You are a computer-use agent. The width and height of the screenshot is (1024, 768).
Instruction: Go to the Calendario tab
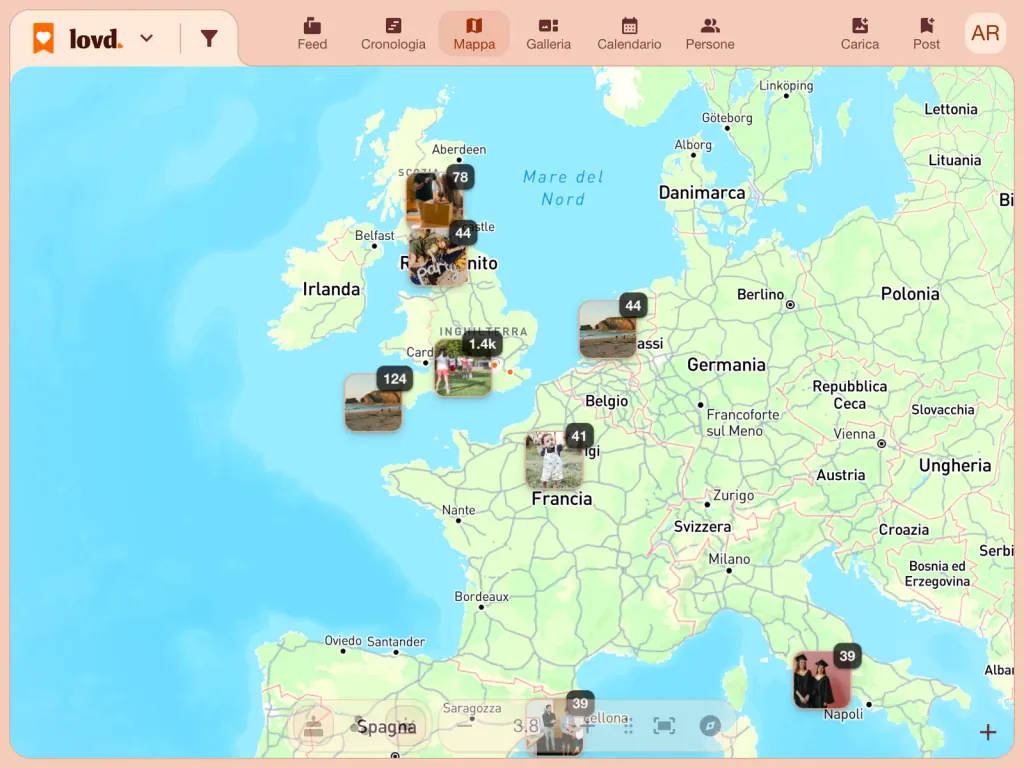629,34
